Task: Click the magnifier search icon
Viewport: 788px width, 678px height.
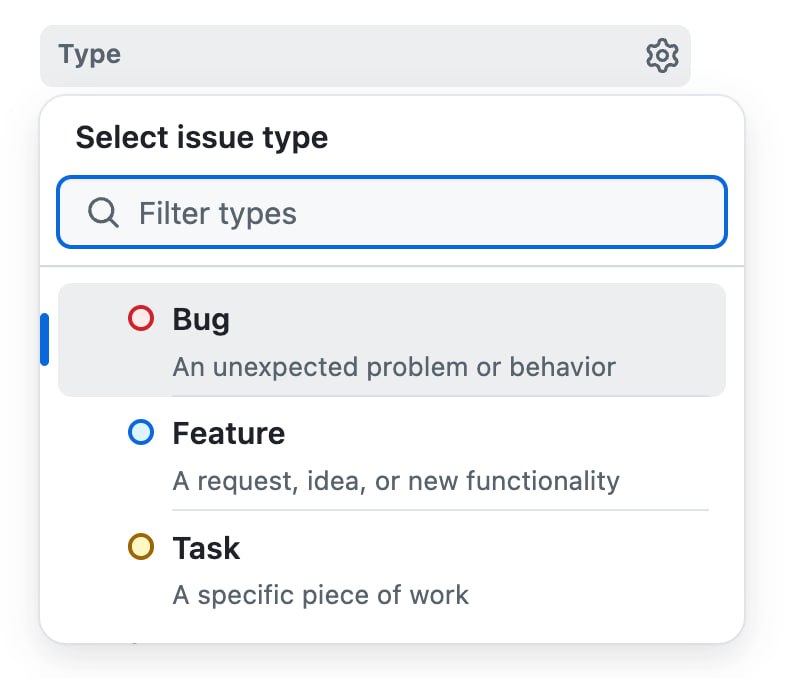Action: (103, 213)
